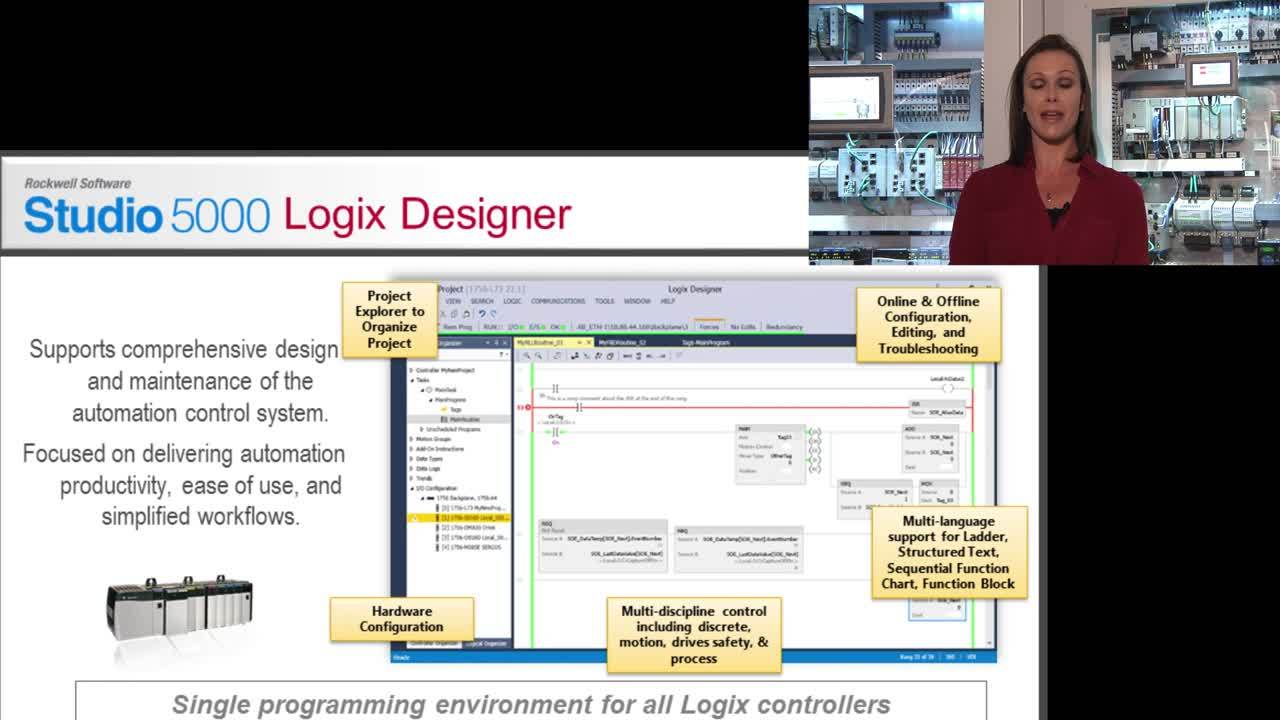1280x720 pixels.
Task: Click the organizer search field
Action: pos(458,355)
